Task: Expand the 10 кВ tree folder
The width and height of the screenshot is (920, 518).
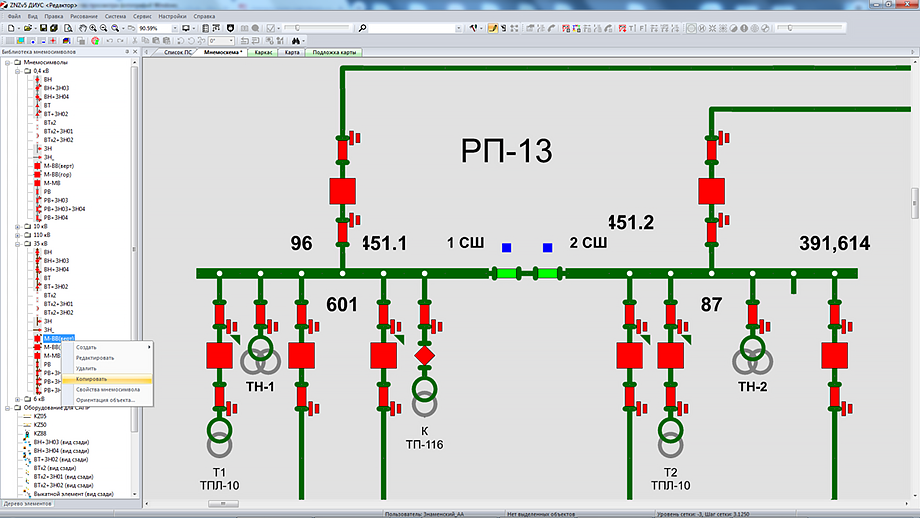Action: tap(18, 226)
